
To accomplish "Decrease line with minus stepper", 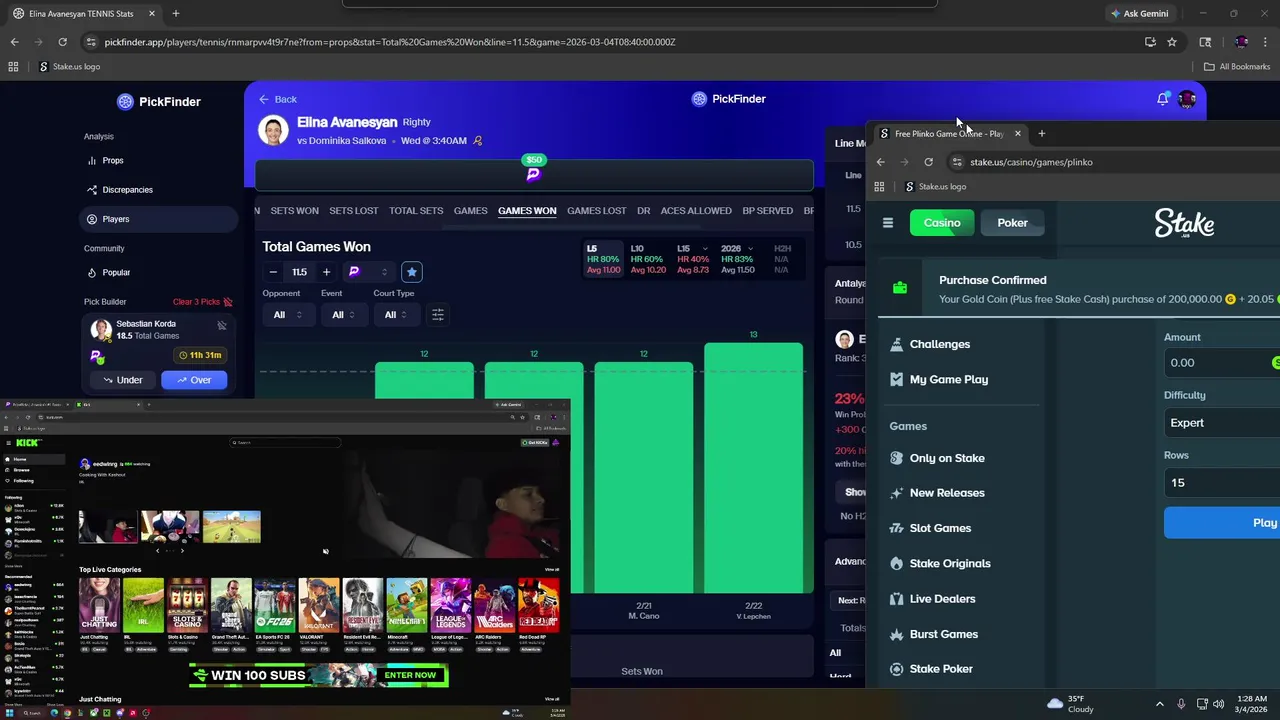I will (273, 272).
